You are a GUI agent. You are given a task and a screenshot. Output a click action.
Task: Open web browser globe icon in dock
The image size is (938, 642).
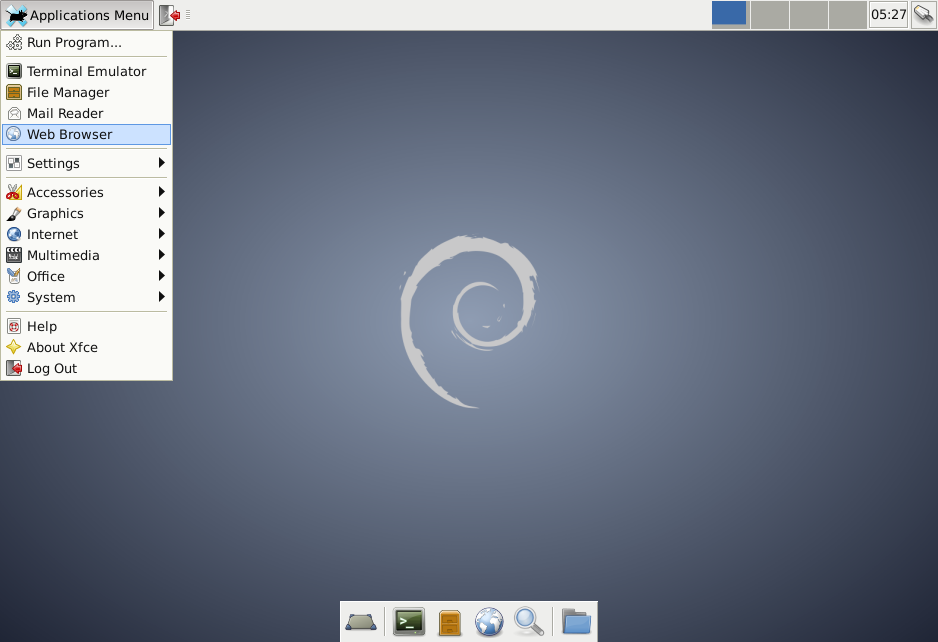click(x=489, y=622)
